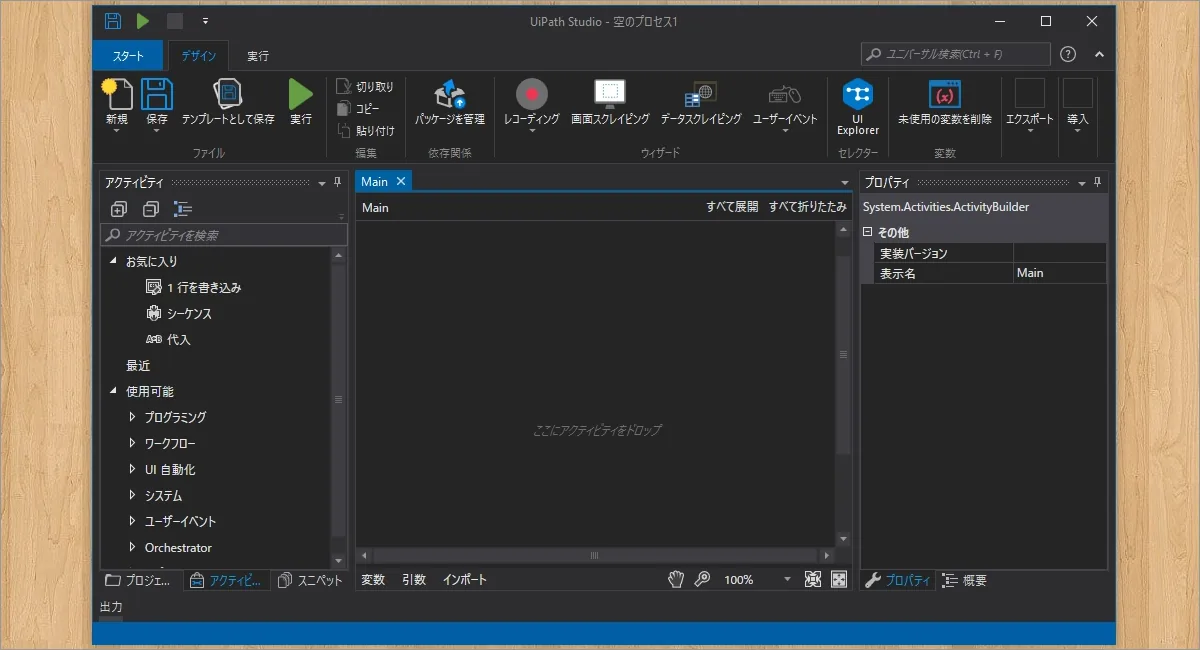Open the アクティビティ panel options dropdown arrow

click(322, 183)
